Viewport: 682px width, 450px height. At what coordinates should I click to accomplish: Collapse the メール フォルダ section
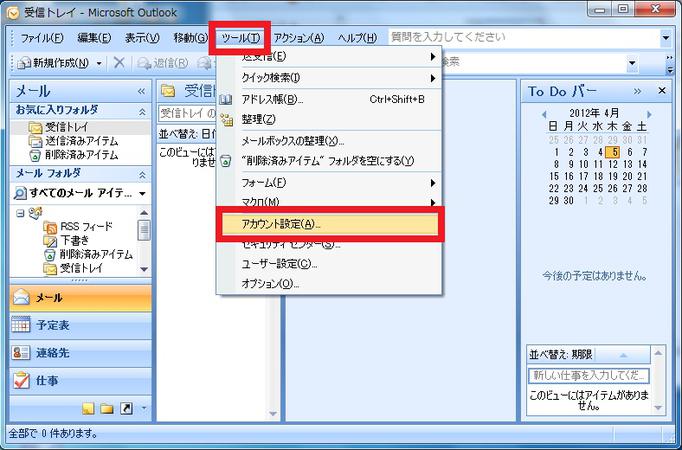click(x=142, y=175)
